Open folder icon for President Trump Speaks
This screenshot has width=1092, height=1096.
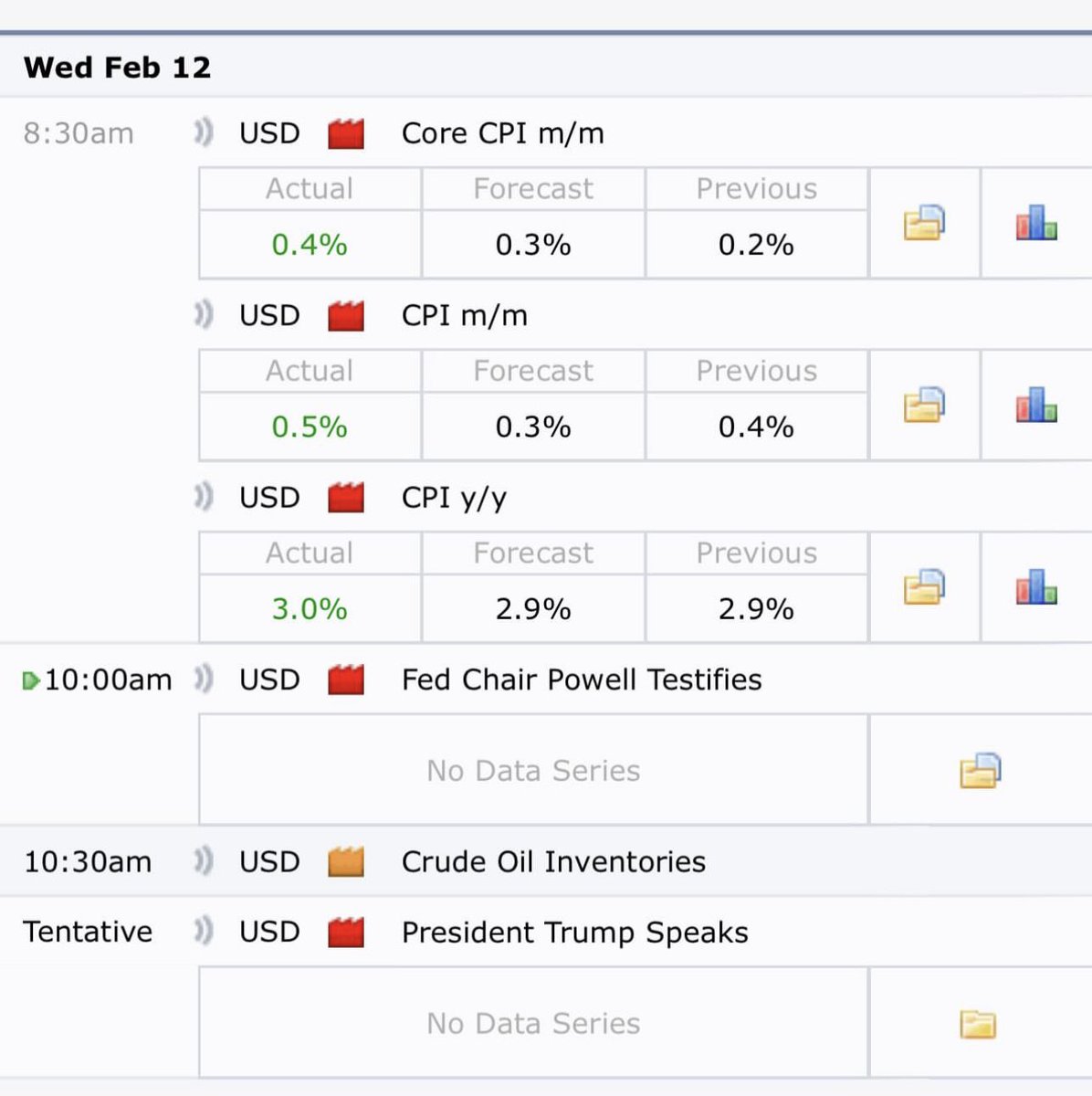(978, 1024)
